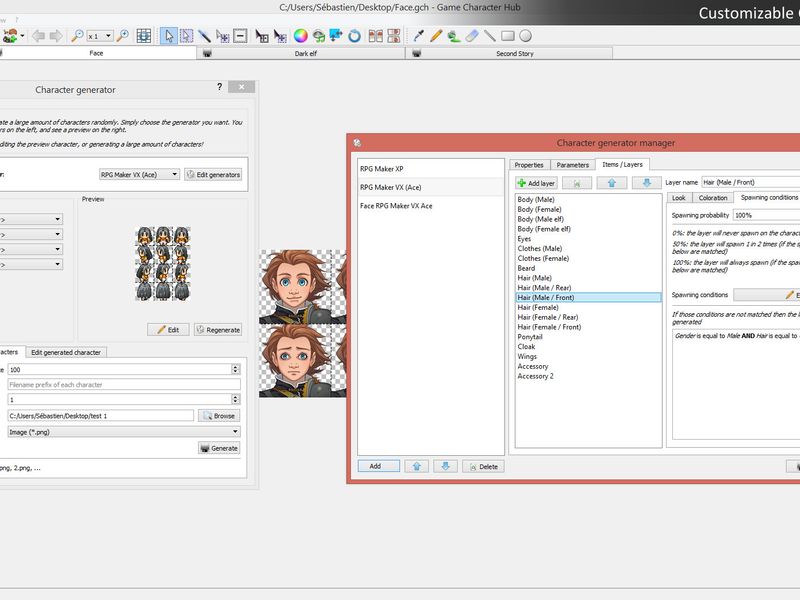Select the eyedropper tool
Image resolution: width=800 pixels, height=600 pixels.
click(419, 36)
